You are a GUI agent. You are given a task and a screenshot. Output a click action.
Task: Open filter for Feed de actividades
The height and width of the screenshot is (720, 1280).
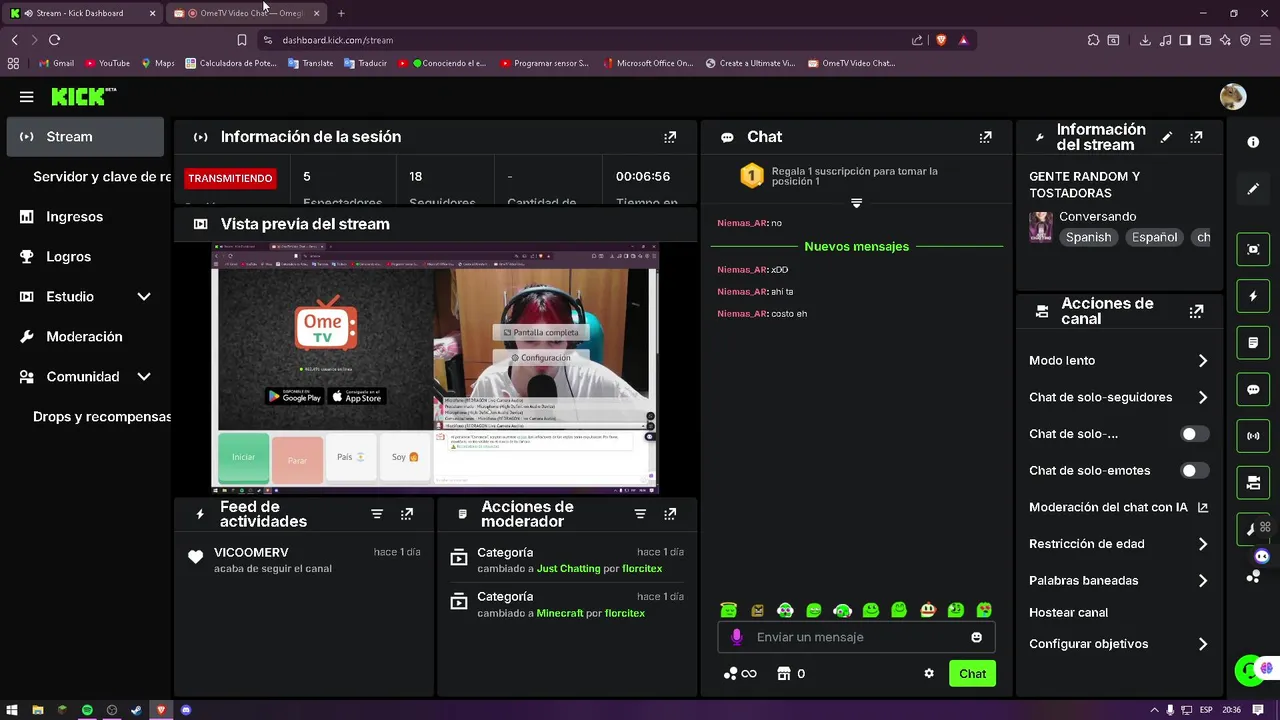377,514
